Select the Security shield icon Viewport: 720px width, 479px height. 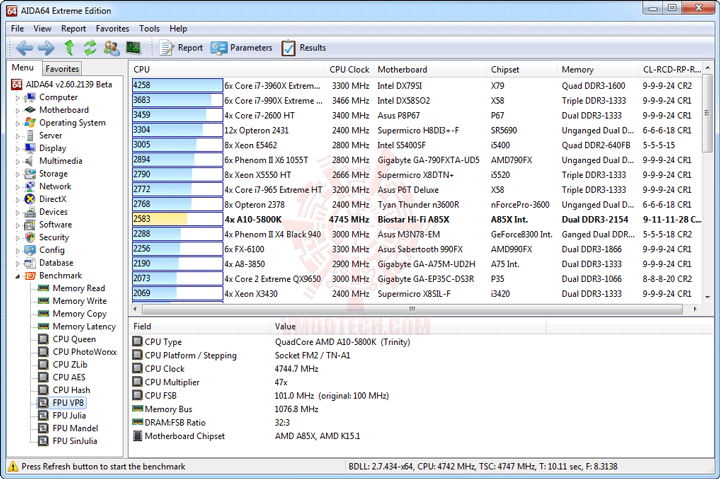click(x=30, y=237)
